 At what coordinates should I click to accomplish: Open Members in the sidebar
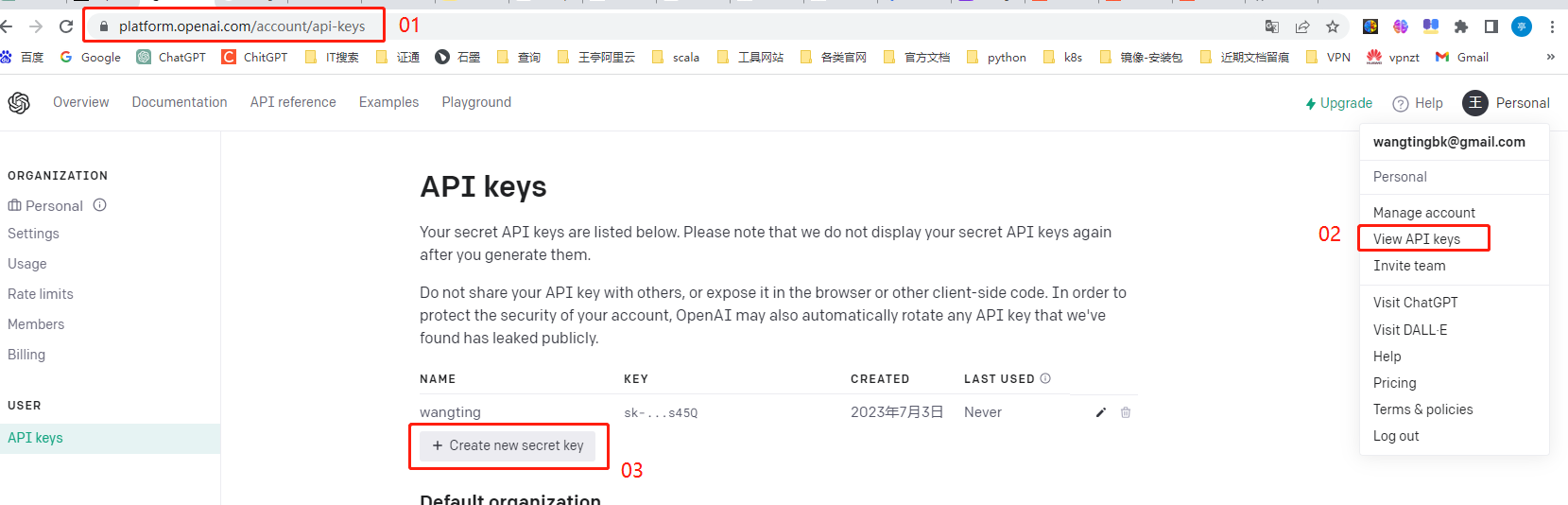pos(36,324)
